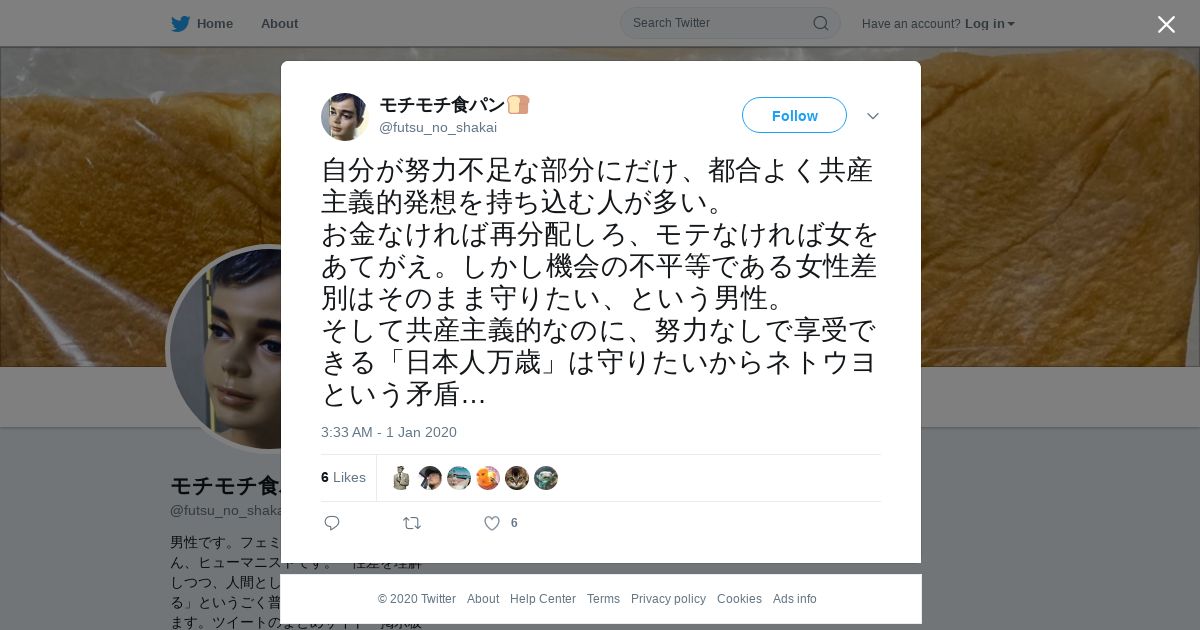Open the Log in dropdown
1200x630 pixels.
[x=990, y=24]
